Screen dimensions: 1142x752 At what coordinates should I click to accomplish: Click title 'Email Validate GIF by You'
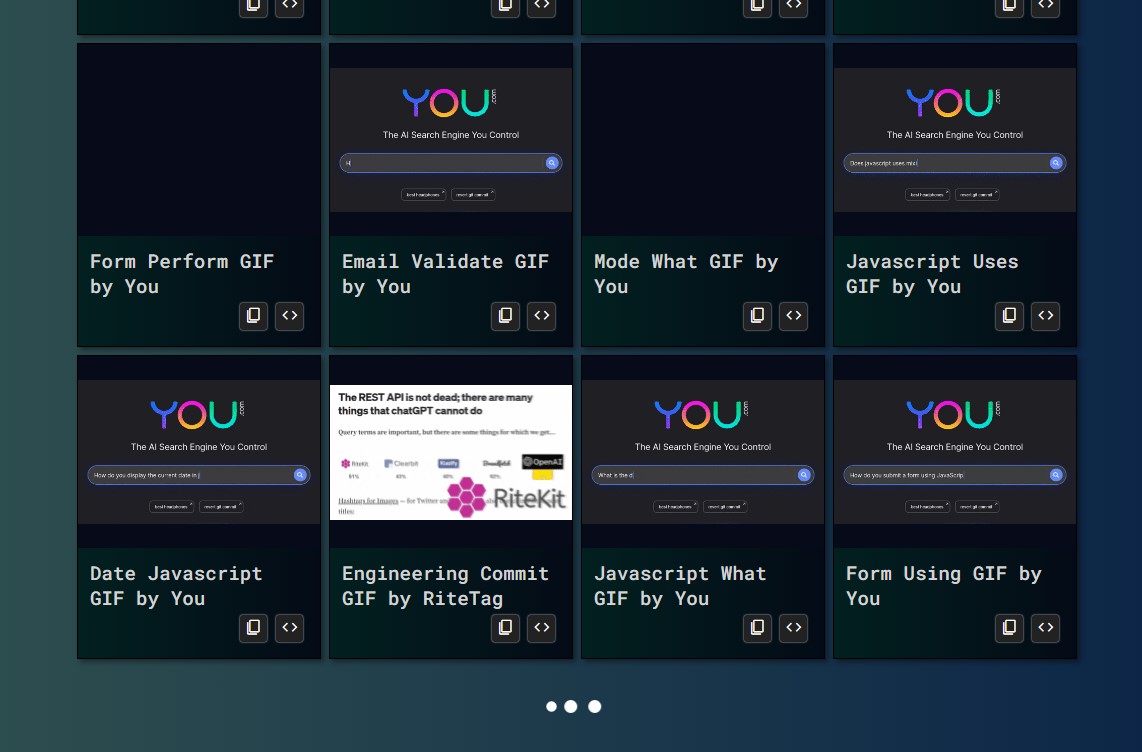click(445, 274)
